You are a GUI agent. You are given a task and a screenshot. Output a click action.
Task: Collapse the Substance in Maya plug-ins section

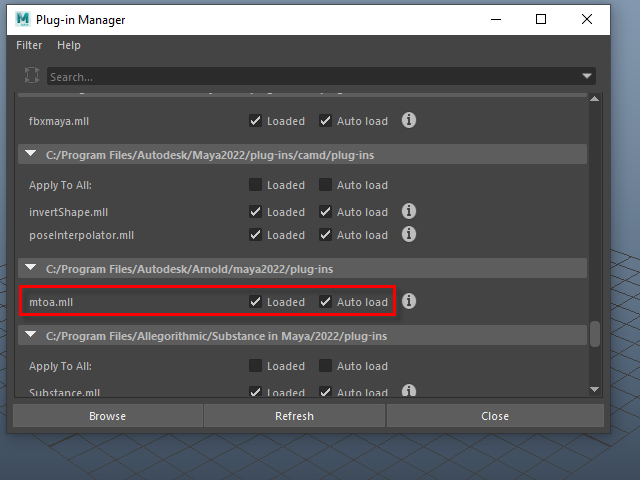click(x=30, y=336)
